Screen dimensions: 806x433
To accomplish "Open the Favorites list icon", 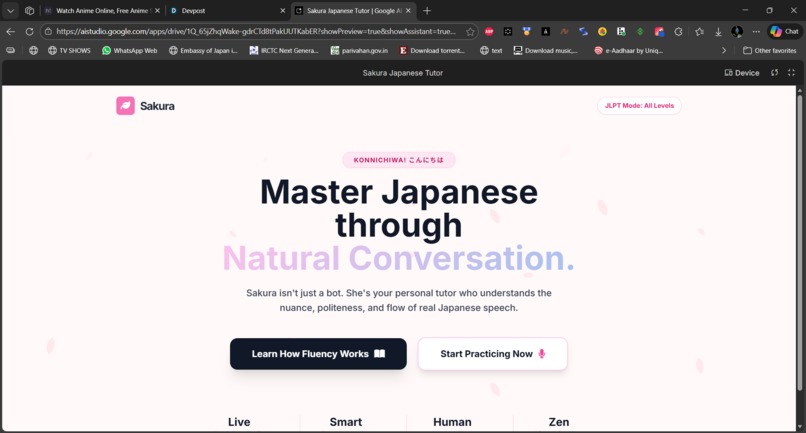I will pos(699,31).
